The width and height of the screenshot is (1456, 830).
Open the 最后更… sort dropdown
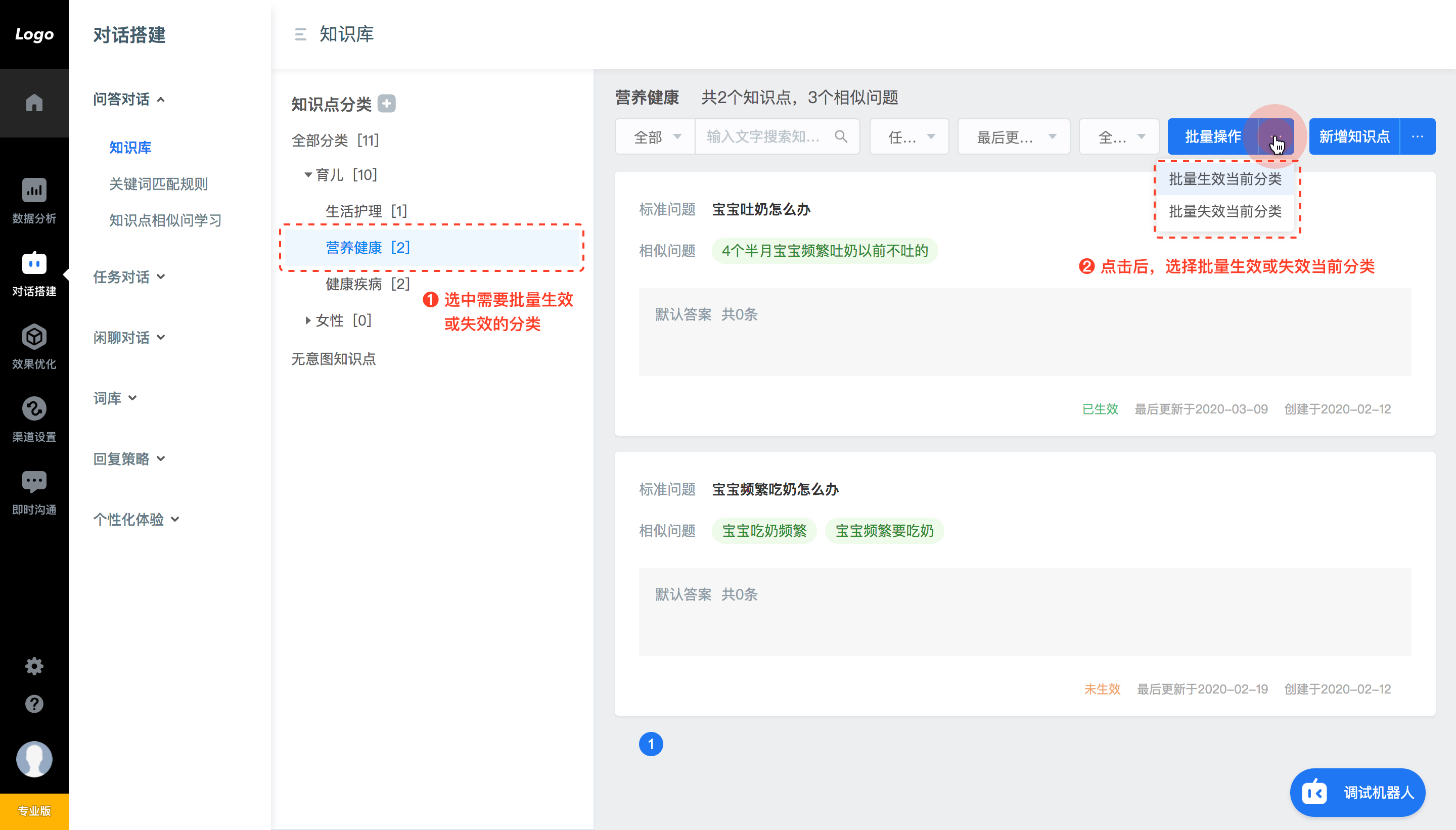point(1014,136)
